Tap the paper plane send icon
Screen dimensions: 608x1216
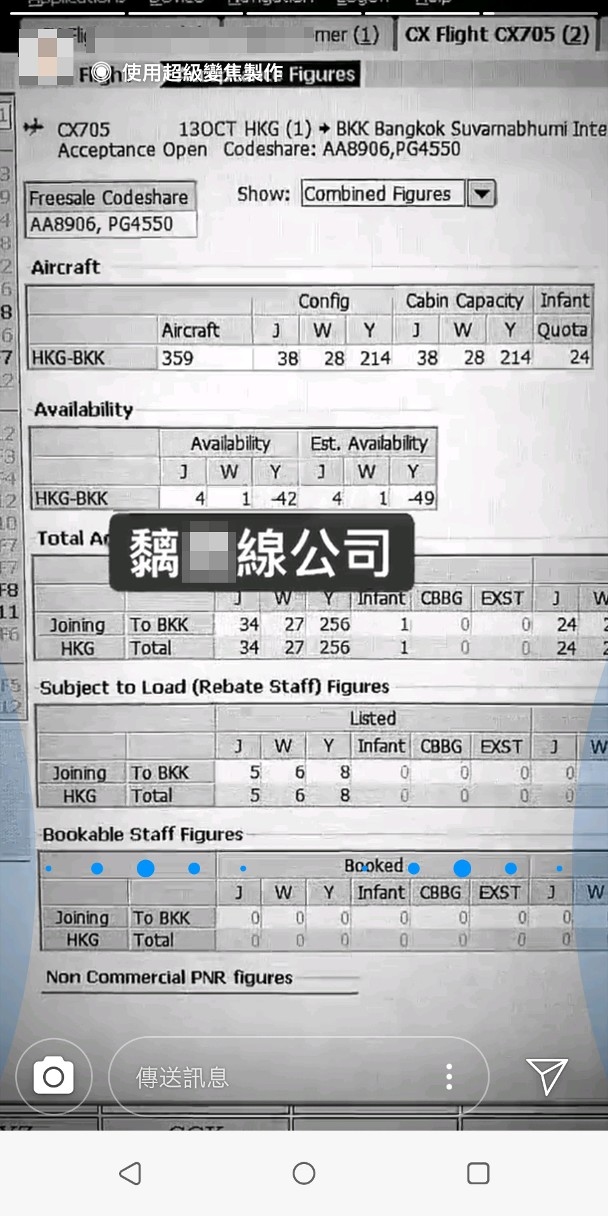click(547, 1076)
